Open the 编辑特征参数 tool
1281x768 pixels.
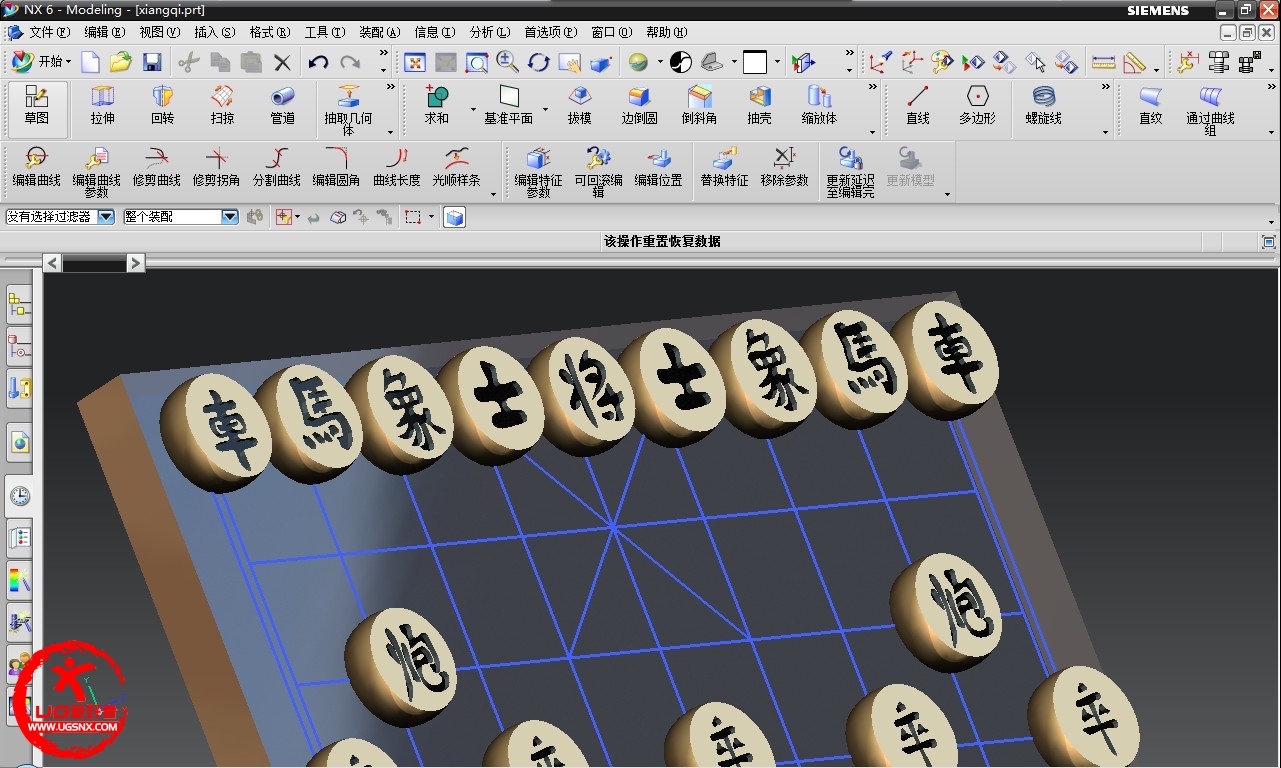tap(538, 171)
